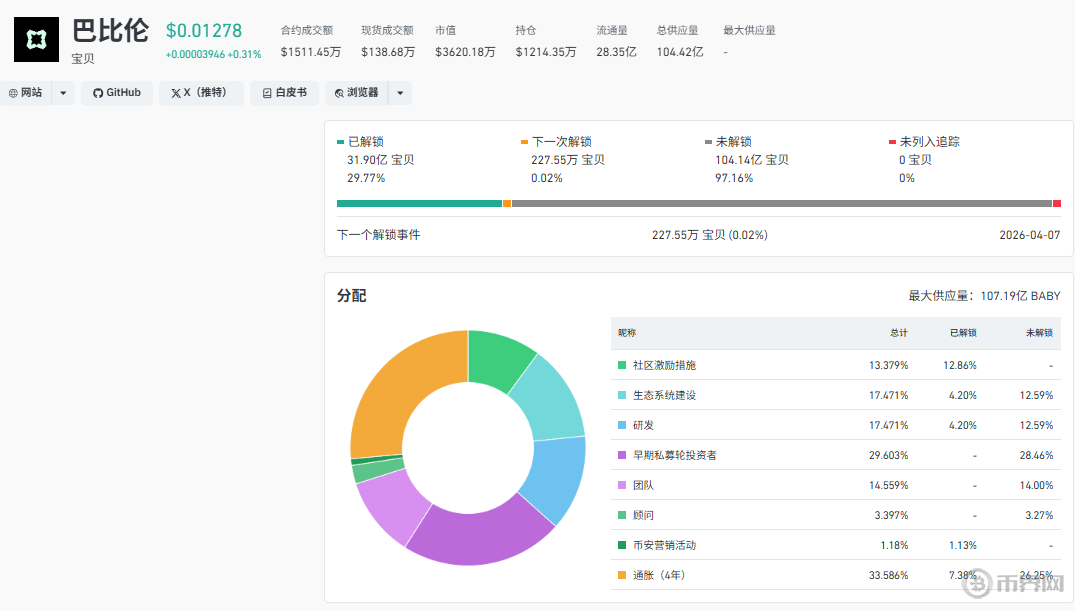Click the 总供应量 104.42亿 value
The image size is (1075, 611).
[x=680, y=52]
